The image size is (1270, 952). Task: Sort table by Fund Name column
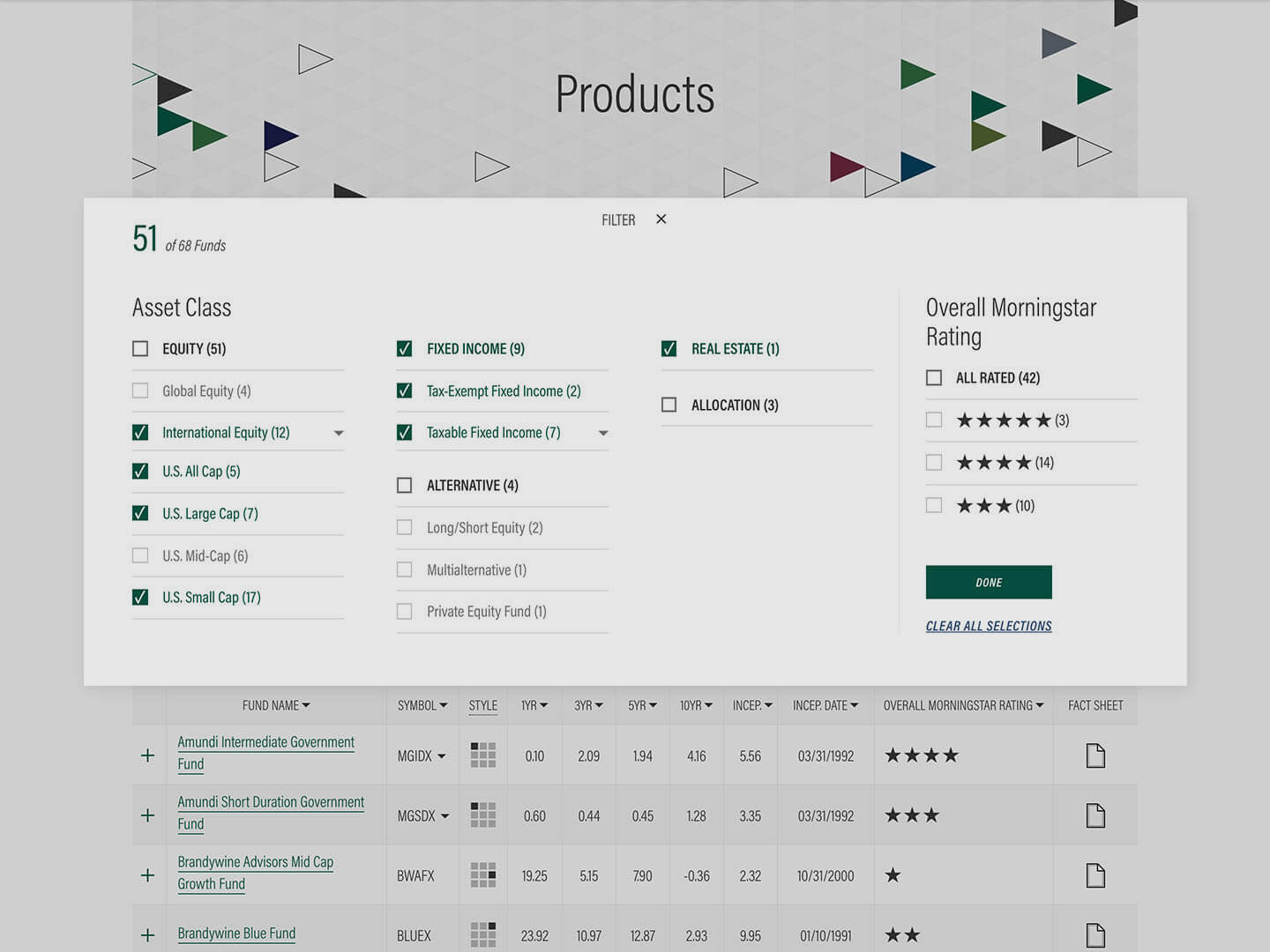(276, 706)
